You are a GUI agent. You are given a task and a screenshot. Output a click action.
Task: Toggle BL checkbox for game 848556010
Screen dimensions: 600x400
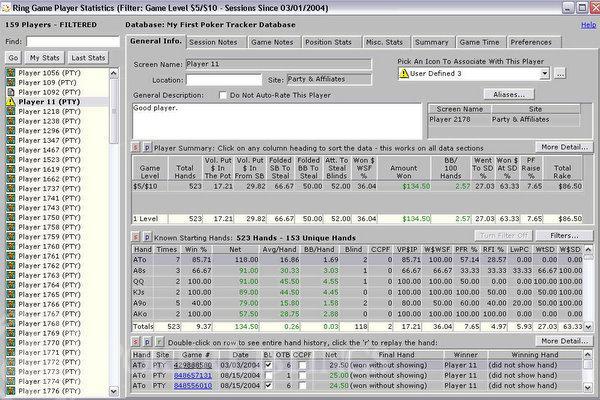pyautogui.click(x=268, y=385)
